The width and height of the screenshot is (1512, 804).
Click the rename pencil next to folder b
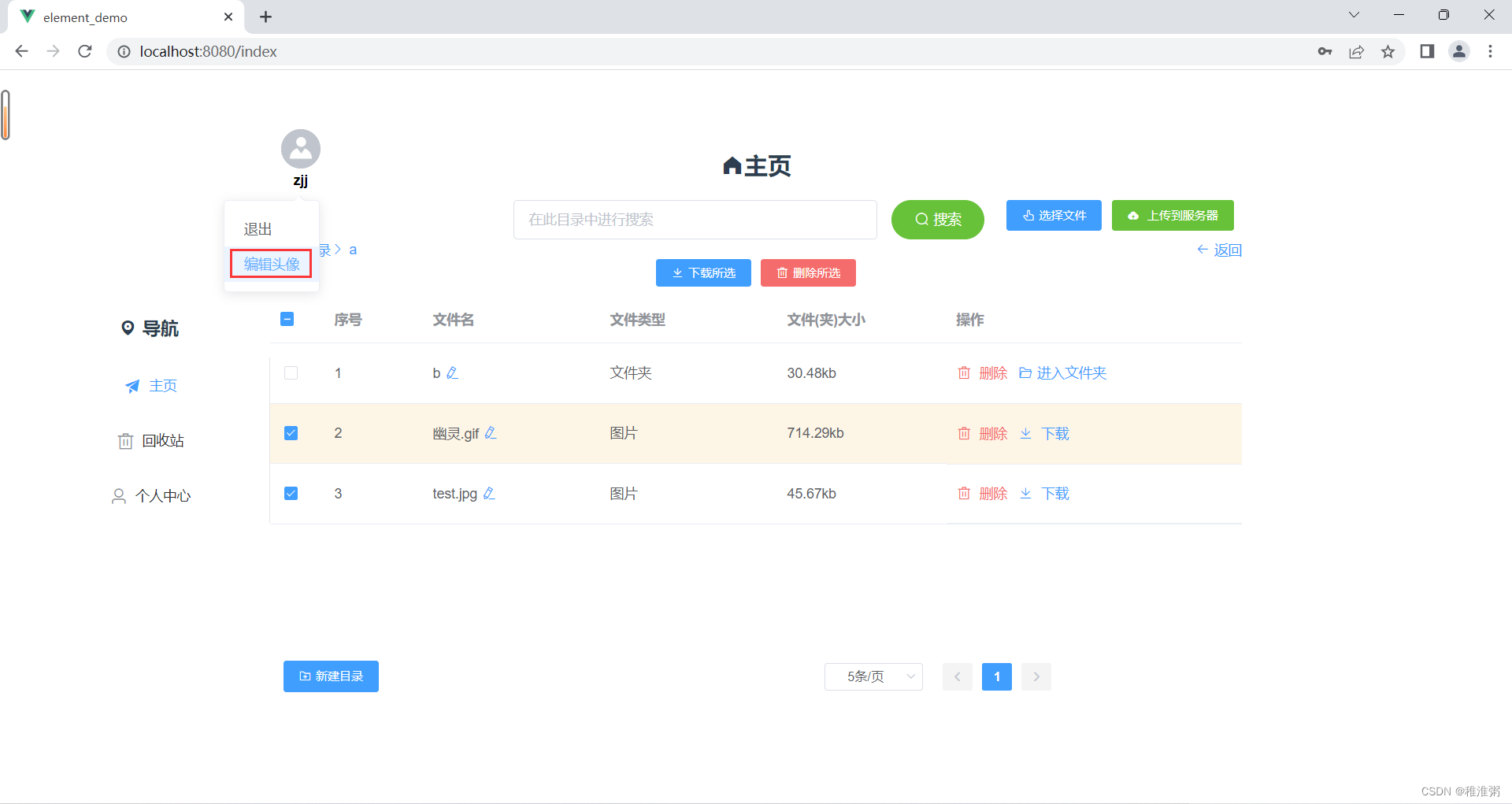[454, 372]
